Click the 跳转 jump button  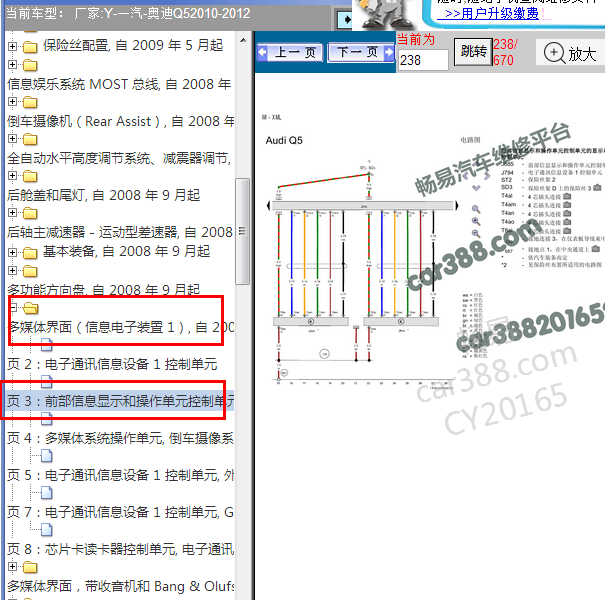(x=473, y=51)
